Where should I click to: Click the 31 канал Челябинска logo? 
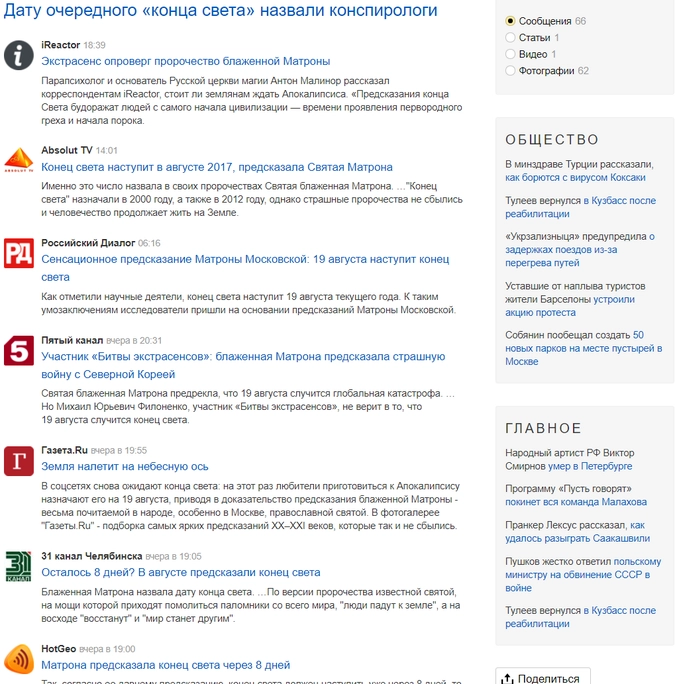tap(19, 566)
